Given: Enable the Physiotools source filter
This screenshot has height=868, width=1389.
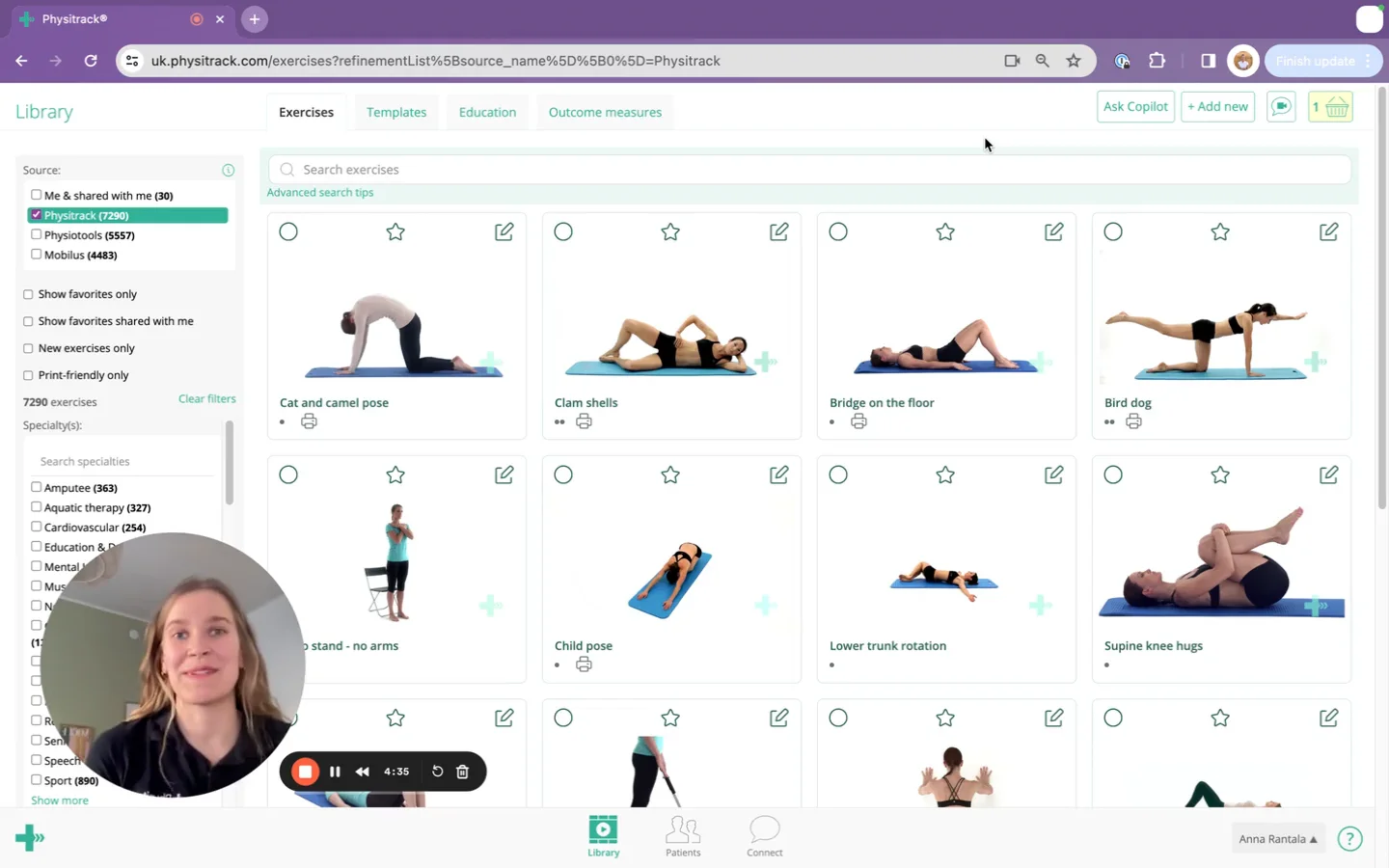Looking at the screenshot, I should [x=36, y=234].
